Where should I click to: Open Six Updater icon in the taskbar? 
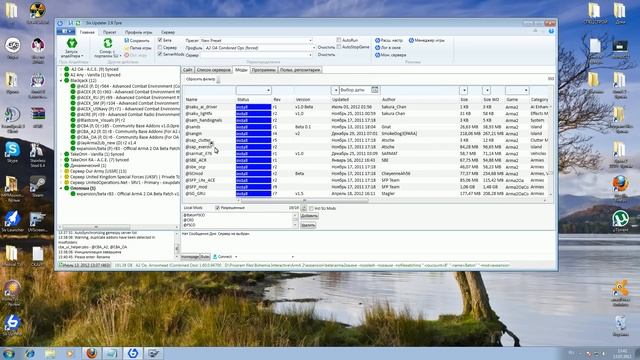(x=133, y=353)
